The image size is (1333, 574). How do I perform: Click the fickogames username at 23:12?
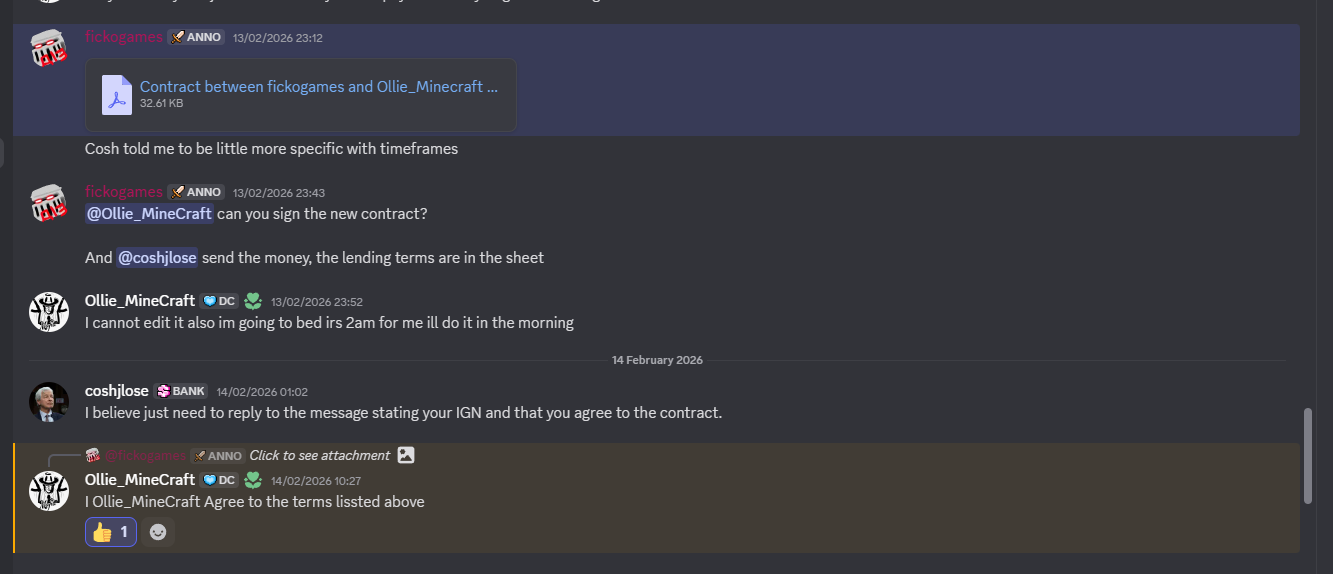tap(123, 37)
